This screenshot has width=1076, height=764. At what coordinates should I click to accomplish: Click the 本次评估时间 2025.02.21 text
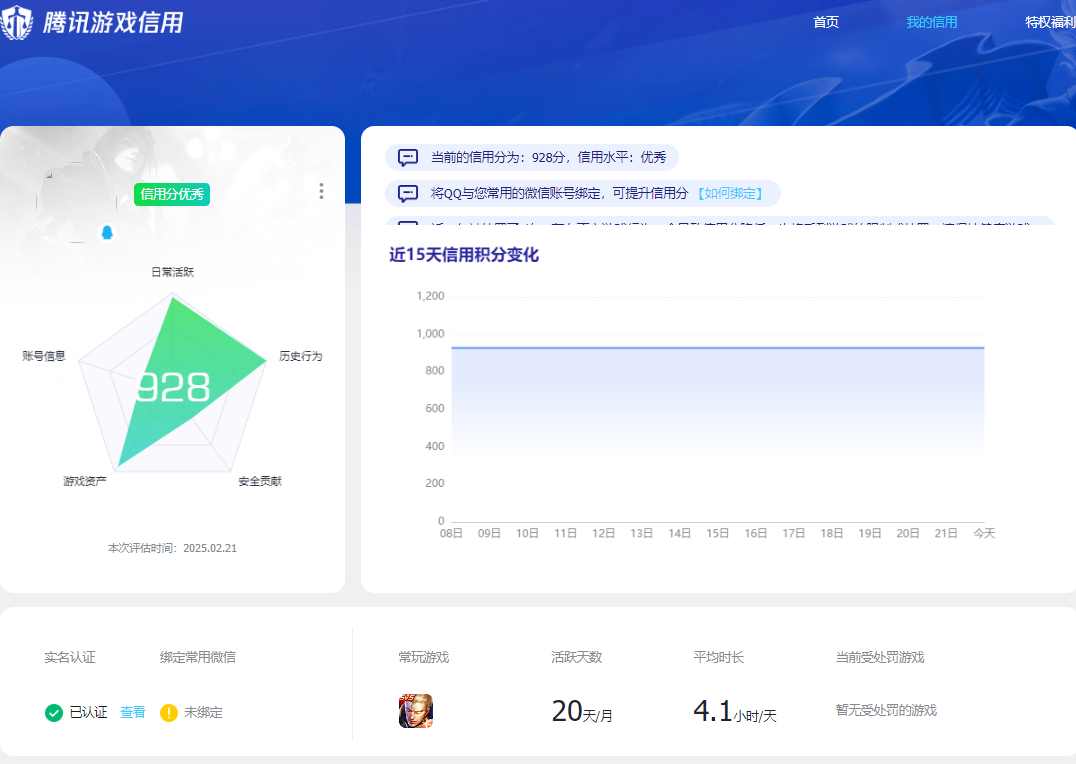[172, 548]
